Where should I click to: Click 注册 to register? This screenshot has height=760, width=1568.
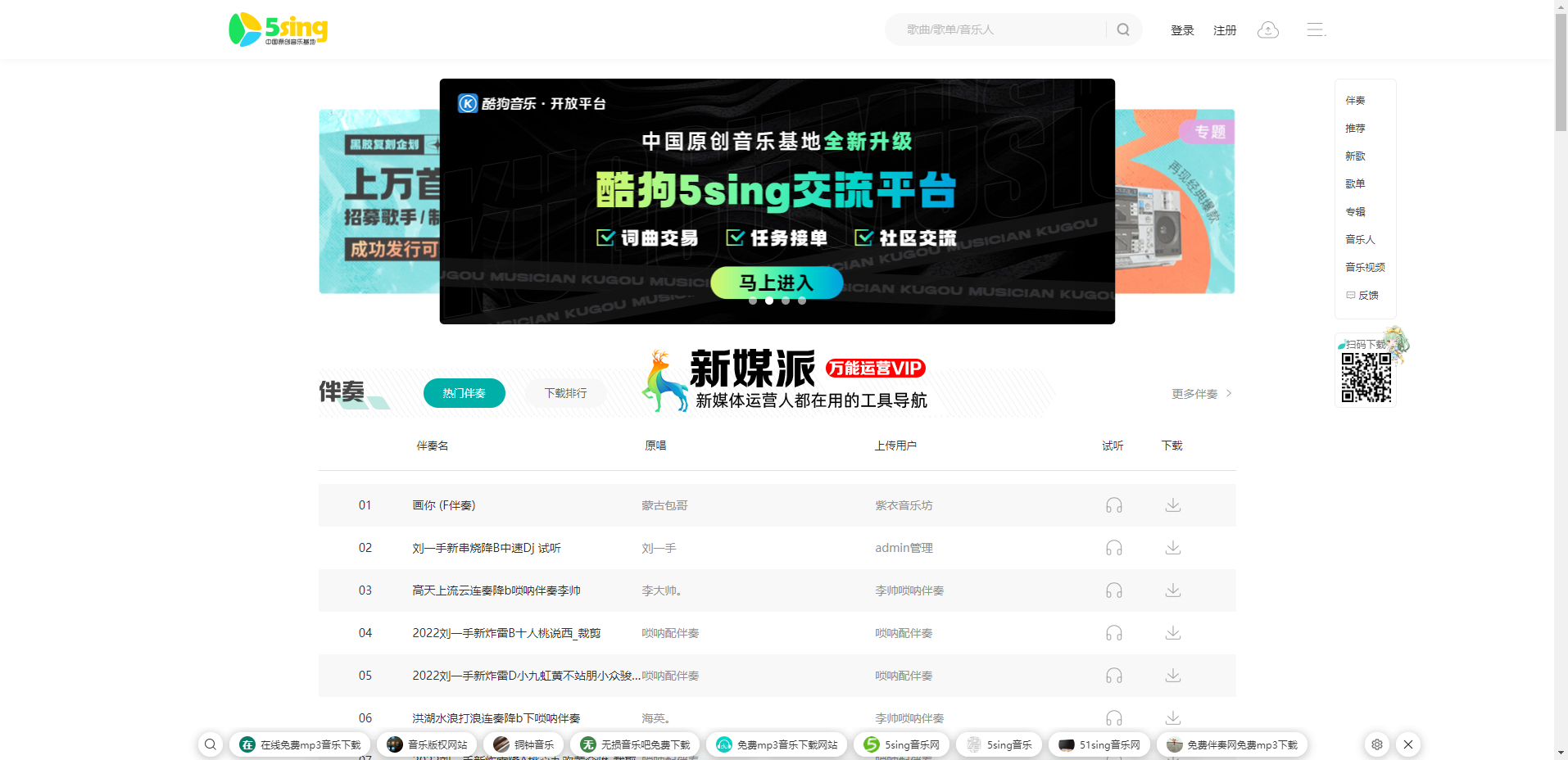point(1225,30)
